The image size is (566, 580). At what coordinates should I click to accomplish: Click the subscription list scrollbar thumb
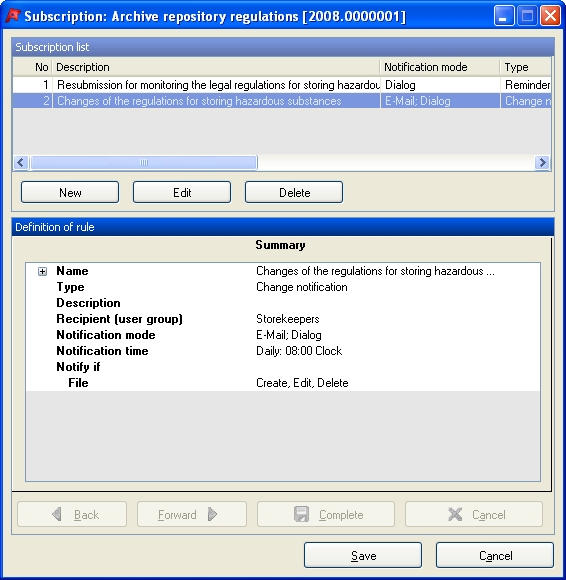pos(144,162)
